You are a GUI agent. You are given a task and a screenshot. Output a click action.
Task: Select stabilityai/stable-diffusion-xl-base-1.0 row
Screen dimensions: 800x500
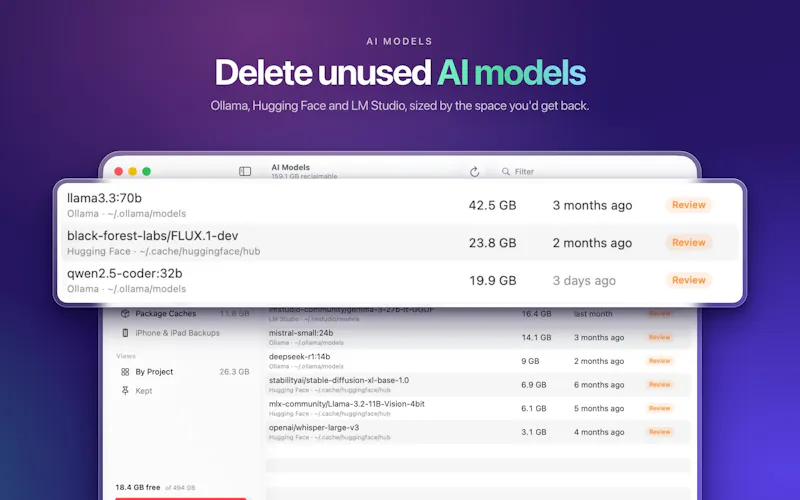[x=478, y=384]
